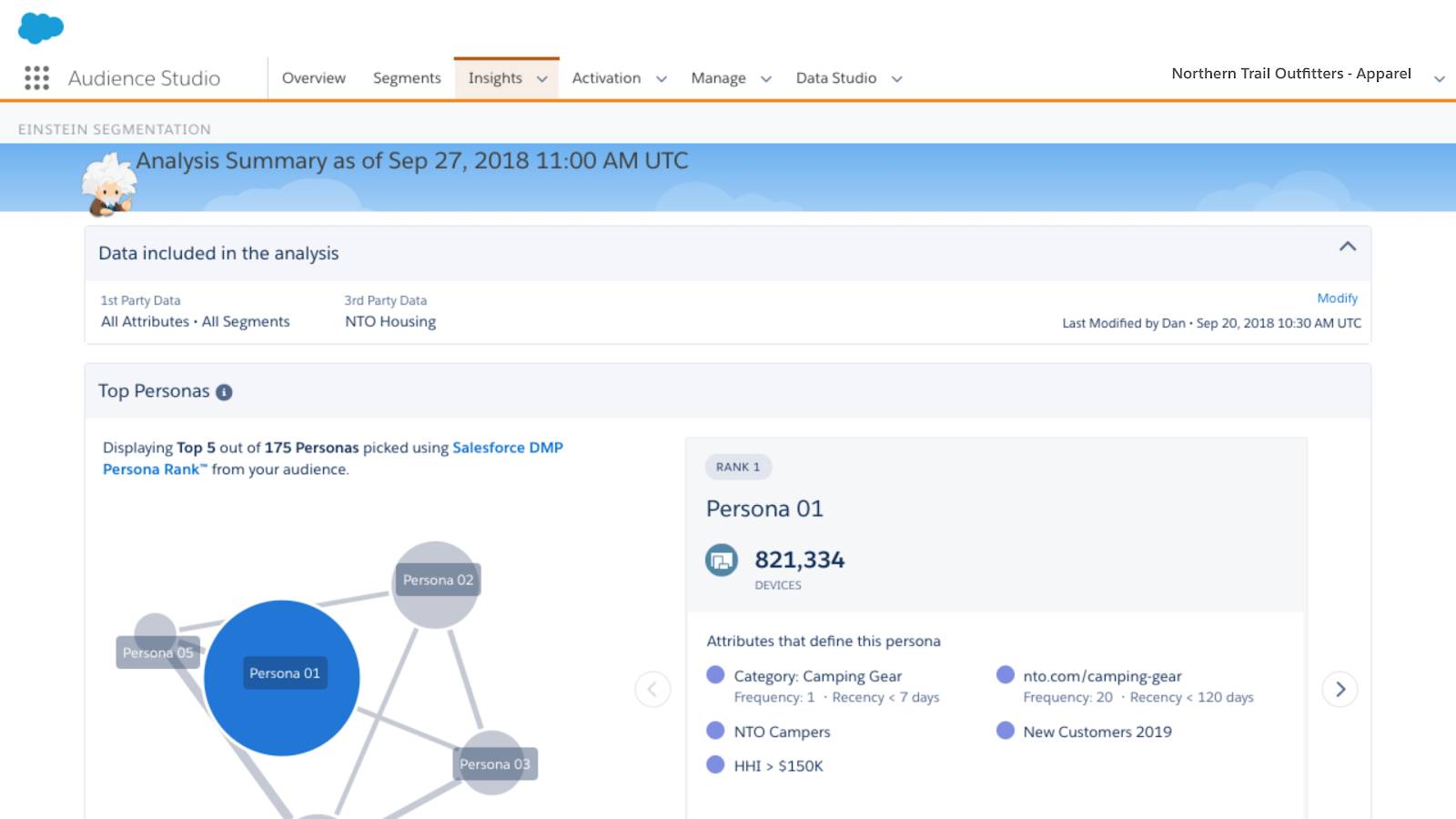Viewport: 1456px width, 819px height.
Task: Open the Manage tab
Action: point(718,78)
